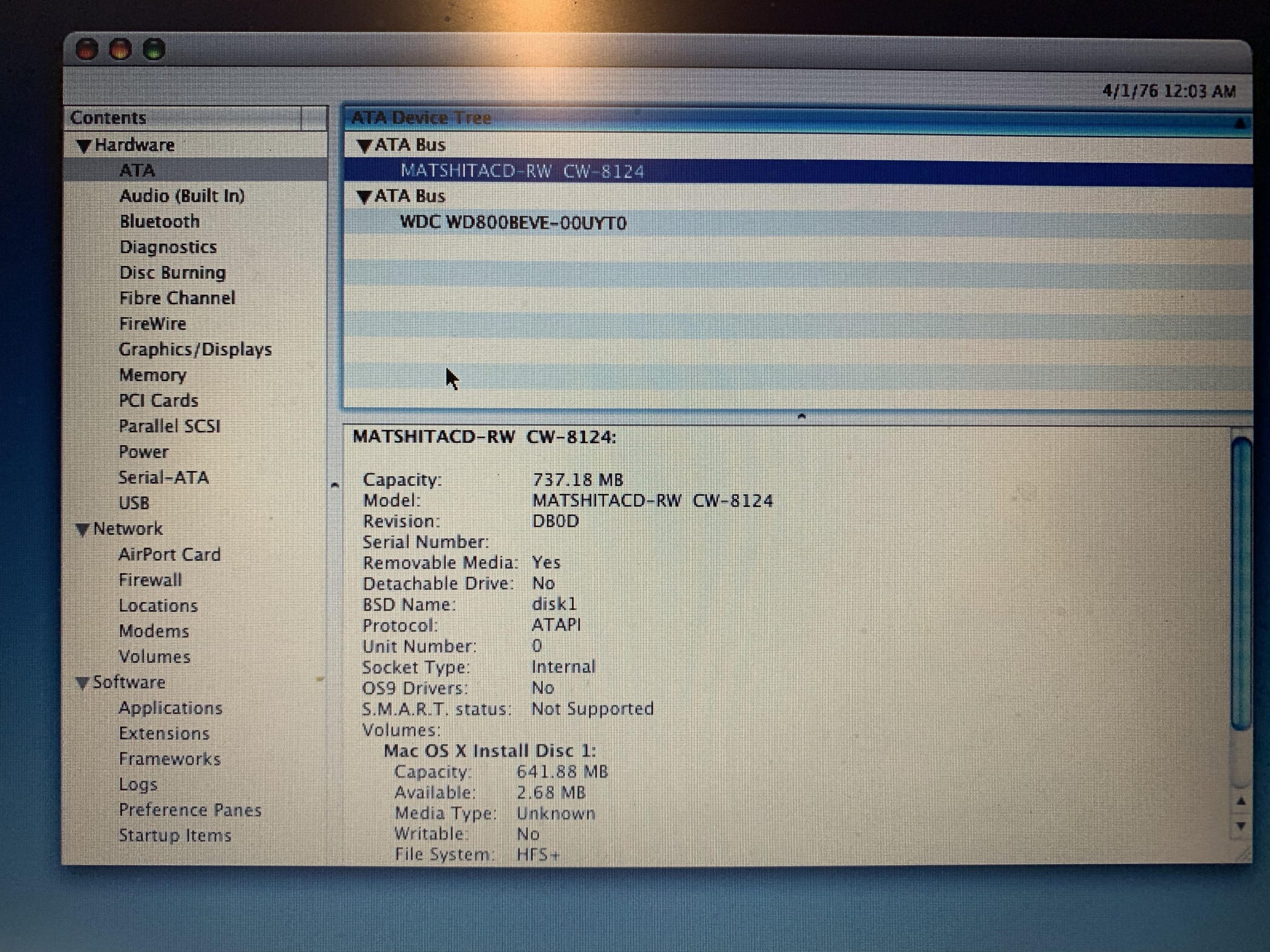1270x952 pixels.
Task: Select Bluetooth in the Hardware list
Action: tap(159, 222)
